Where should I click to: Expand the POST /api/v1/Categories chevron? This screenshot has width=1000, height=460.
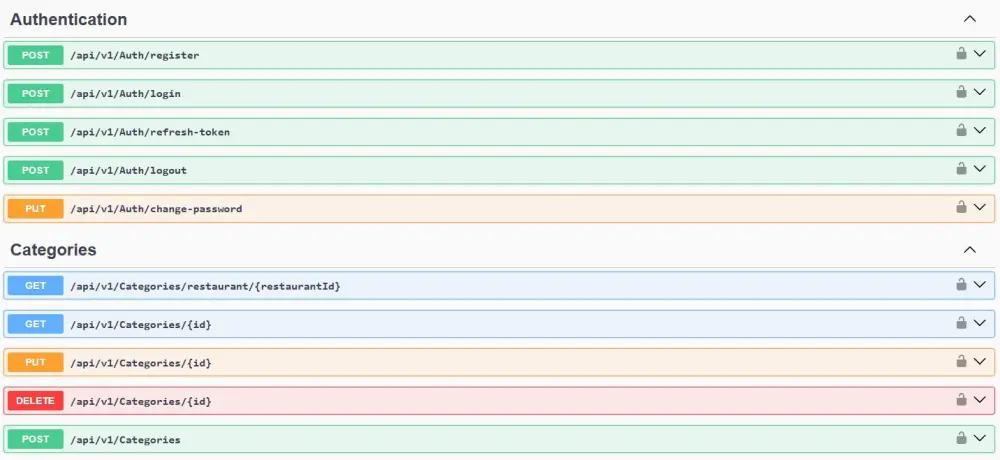(x=980, y=438)
